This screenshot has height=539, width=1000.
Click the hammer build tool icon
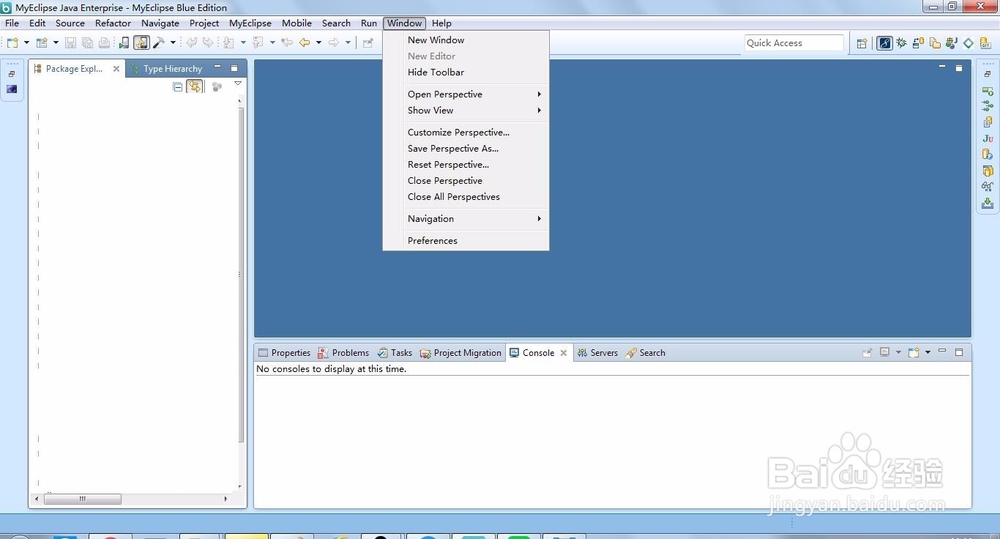pyautogui.click(x=159, y=43)
